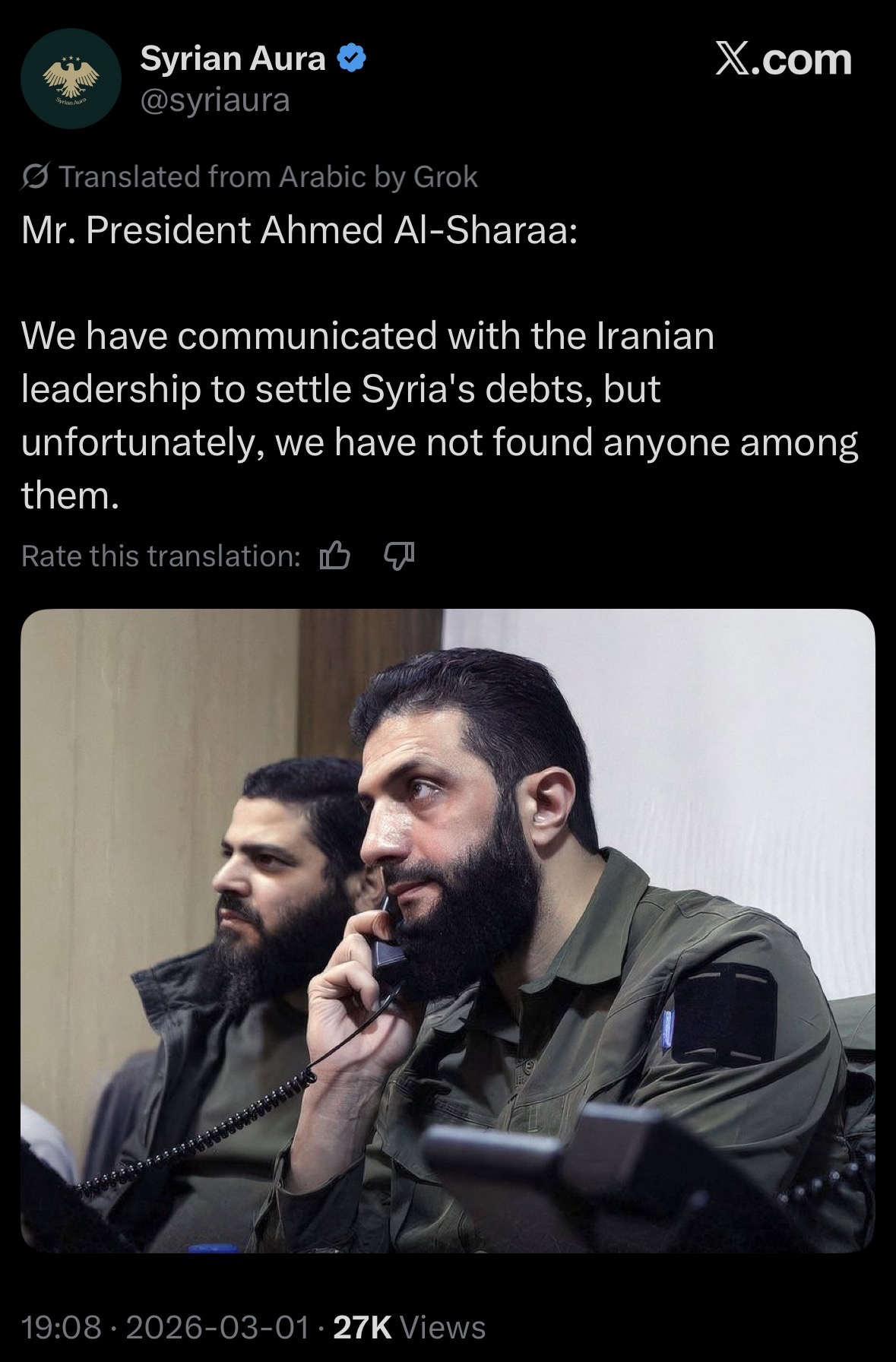Image resolution: width=896 pixels, height=1362 pixels.
Task: Click the X.com logo
Action: click(784, 60)
